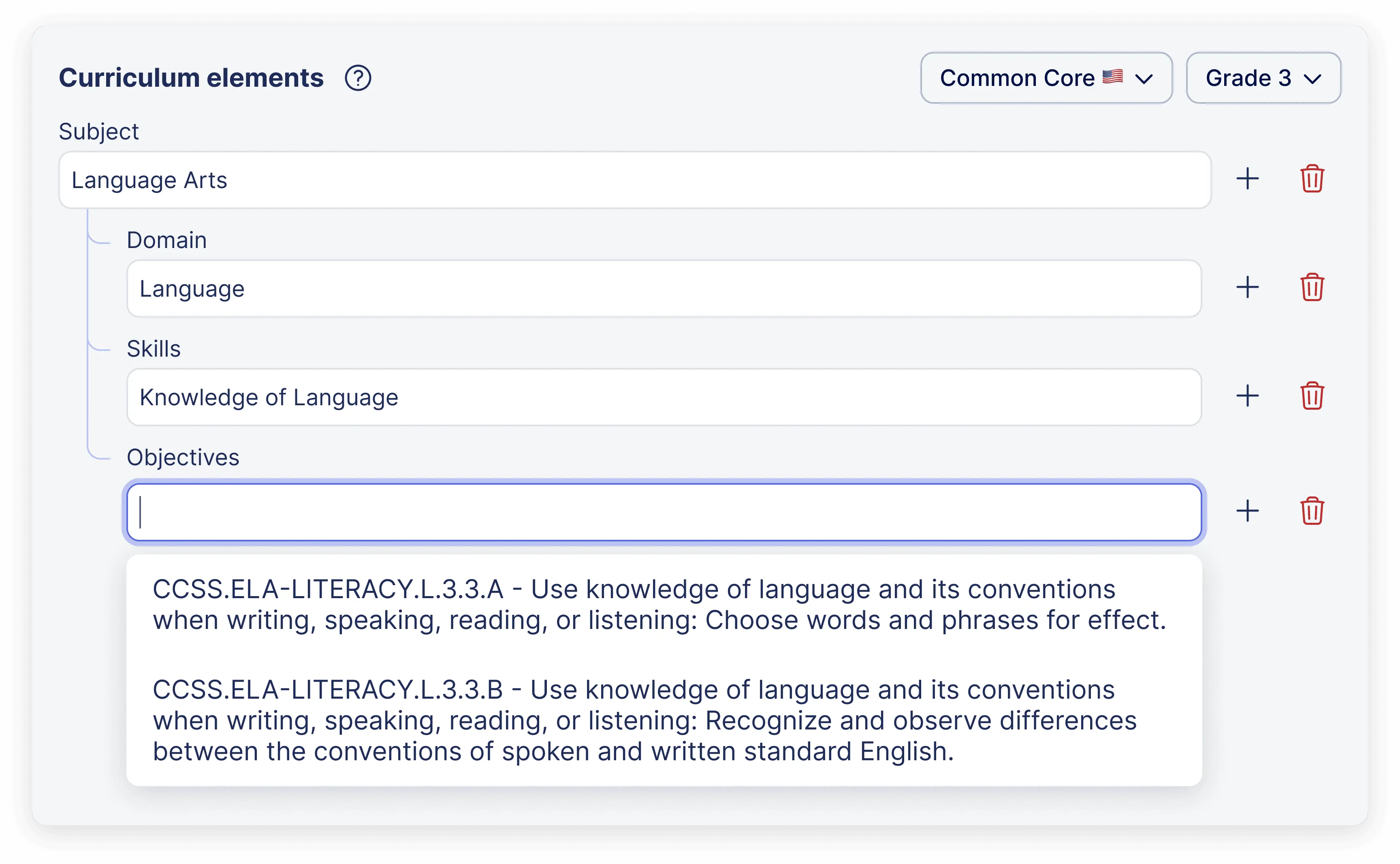Click the plus beside the Objectives field
1400x864 pixels.
1248,511
